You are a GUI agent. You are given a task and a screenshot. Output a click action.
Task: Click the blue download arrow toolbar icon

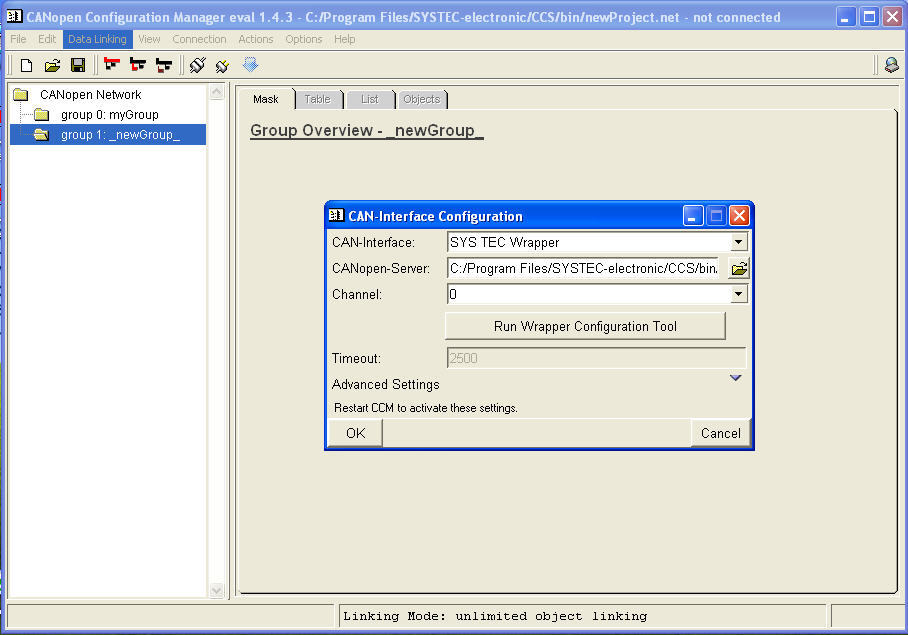coord(249,64)
